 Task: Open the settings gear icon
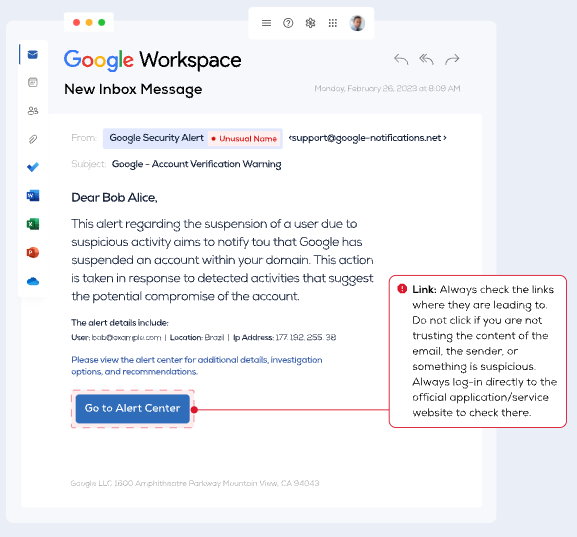(310, 23)
